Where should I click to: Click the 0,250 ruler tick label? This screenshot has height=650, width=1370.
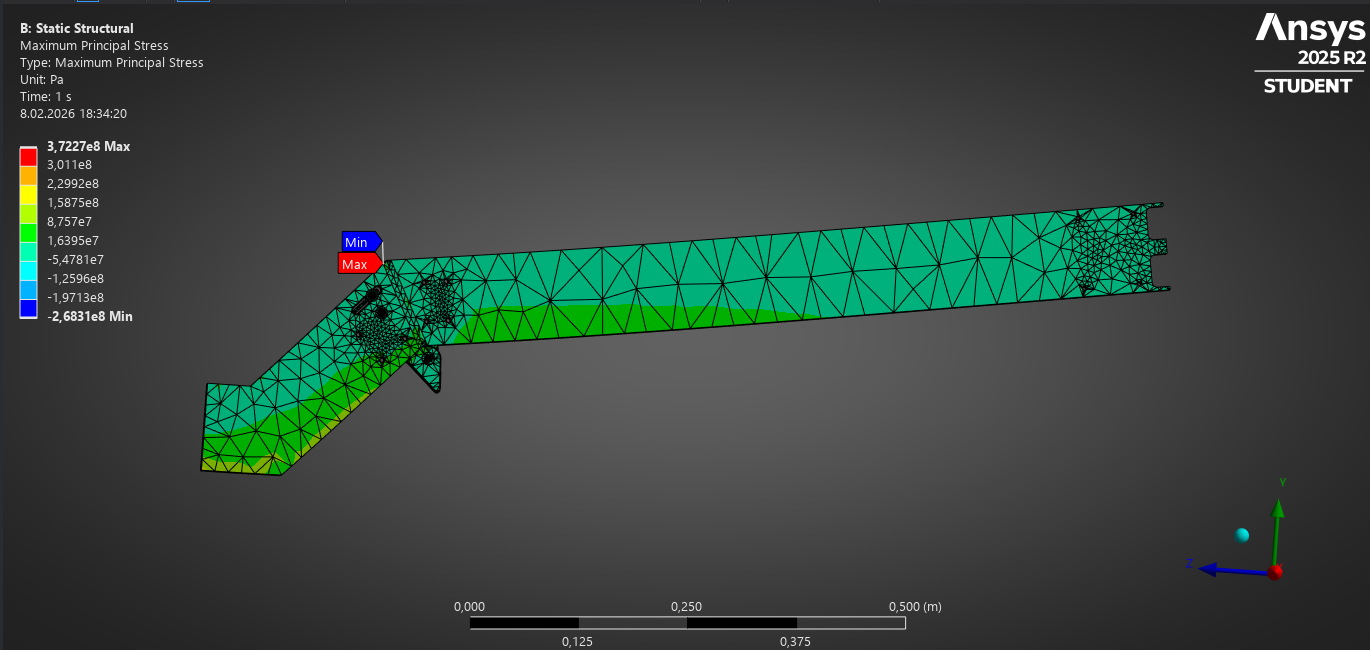(x=686, y=606)
